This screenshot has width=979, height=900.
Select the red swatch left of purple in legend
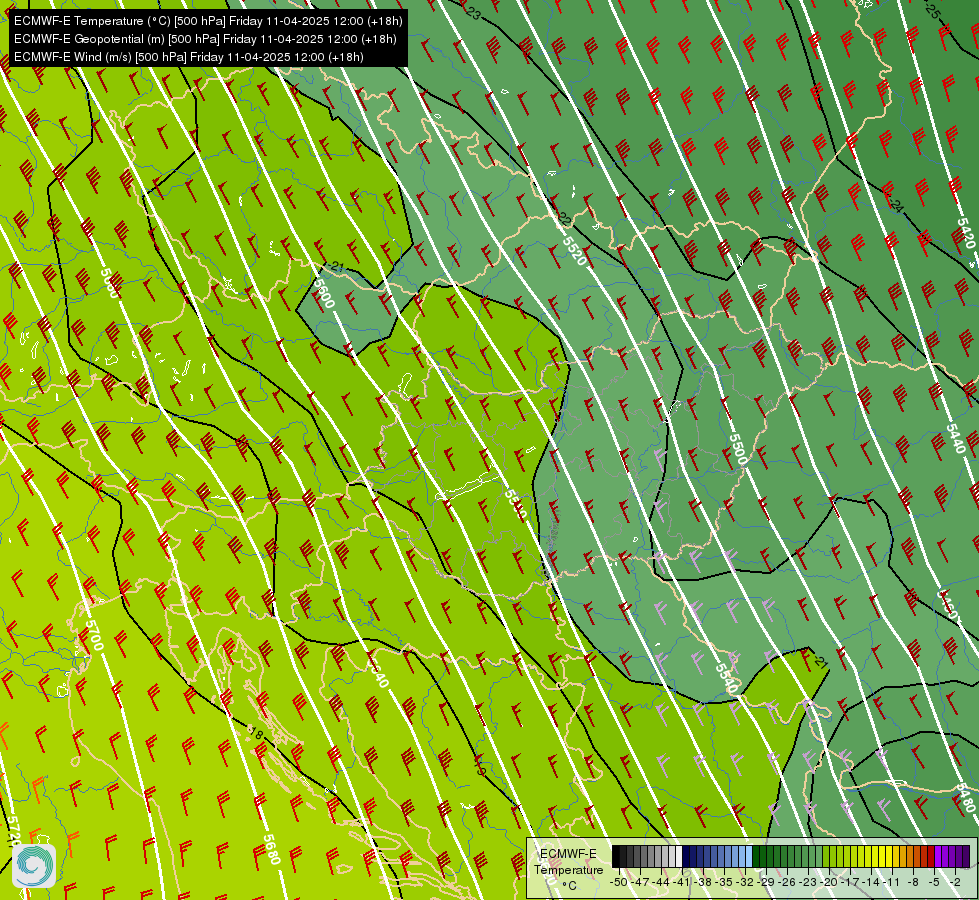931,856
